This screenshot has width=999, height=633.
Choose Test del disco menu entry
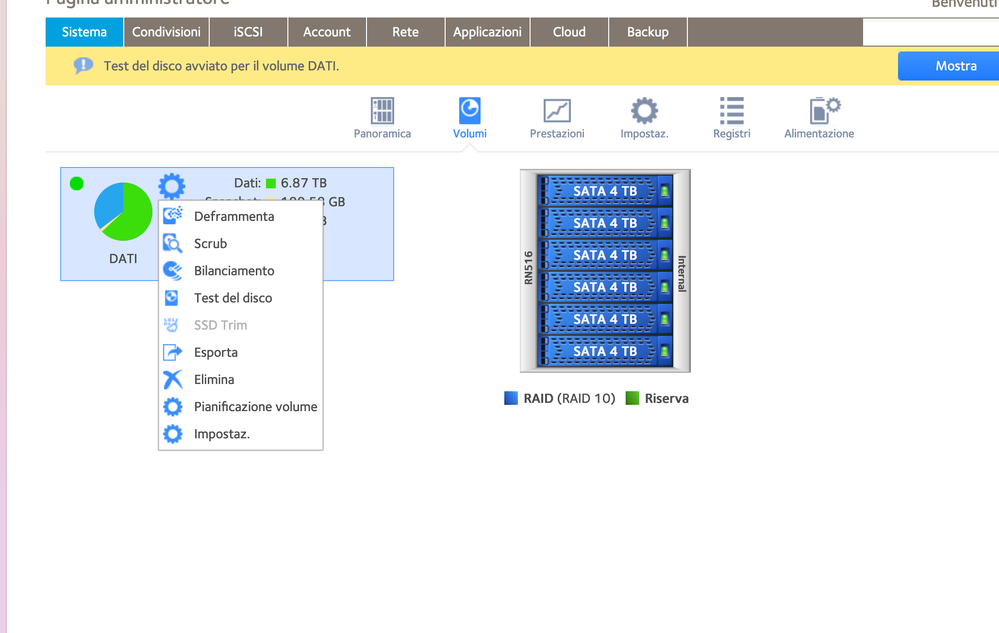[232, 298]
